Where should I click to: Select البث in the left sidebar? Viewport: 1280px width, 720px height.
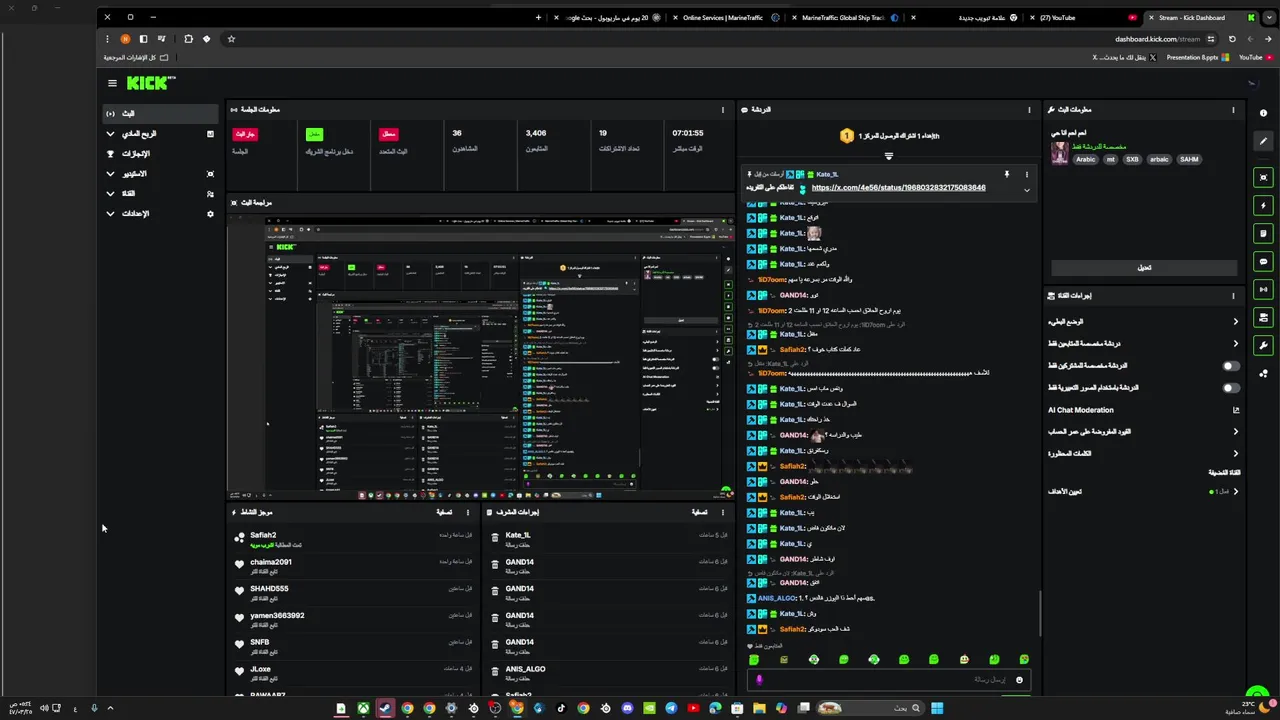[160, 113]
